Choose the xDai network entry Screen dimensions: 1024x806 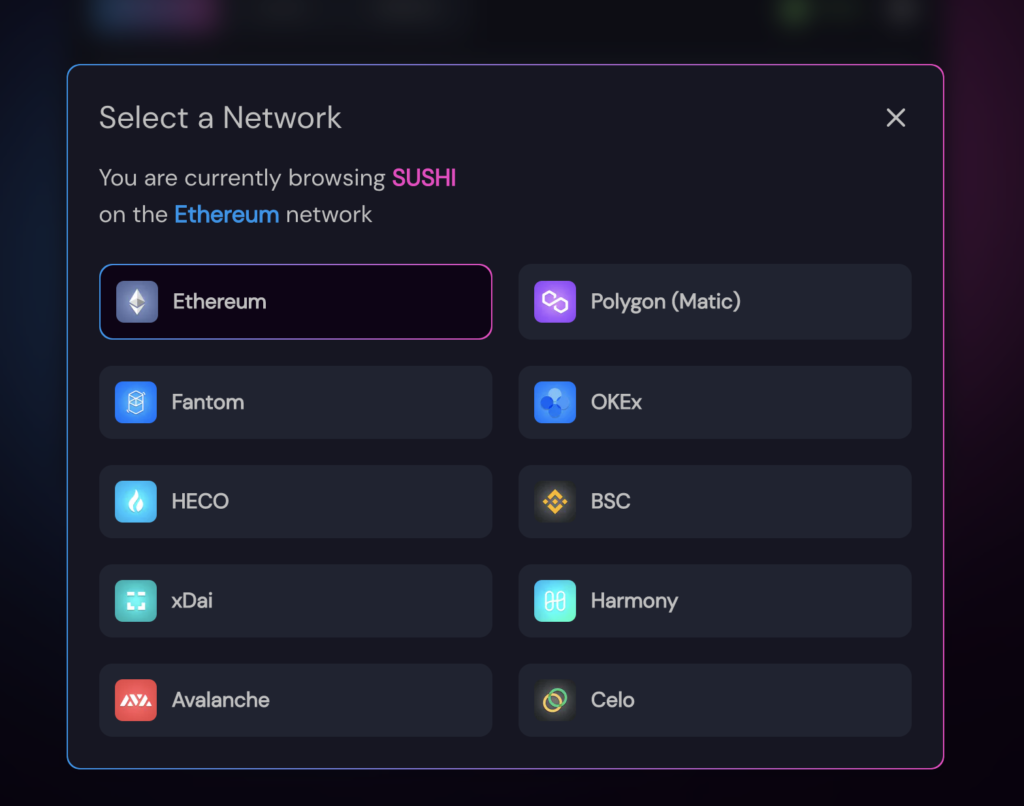click(296, 601)
